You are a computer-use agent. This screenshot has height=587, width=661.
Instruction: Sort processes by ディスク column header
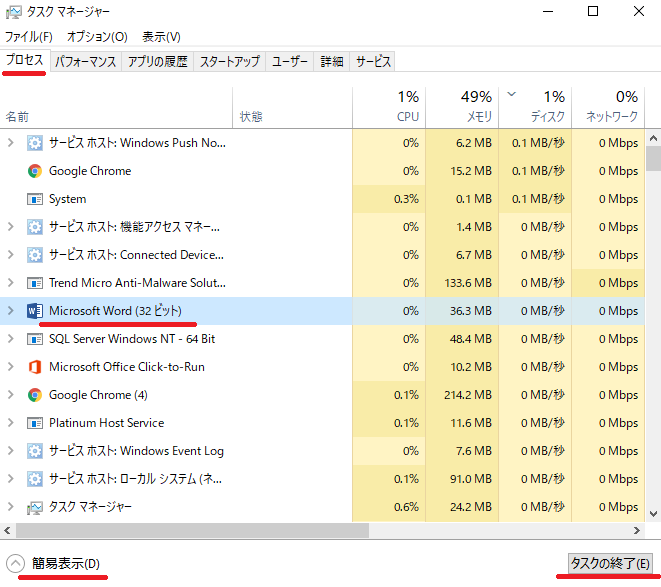click(x=535, y=108)
